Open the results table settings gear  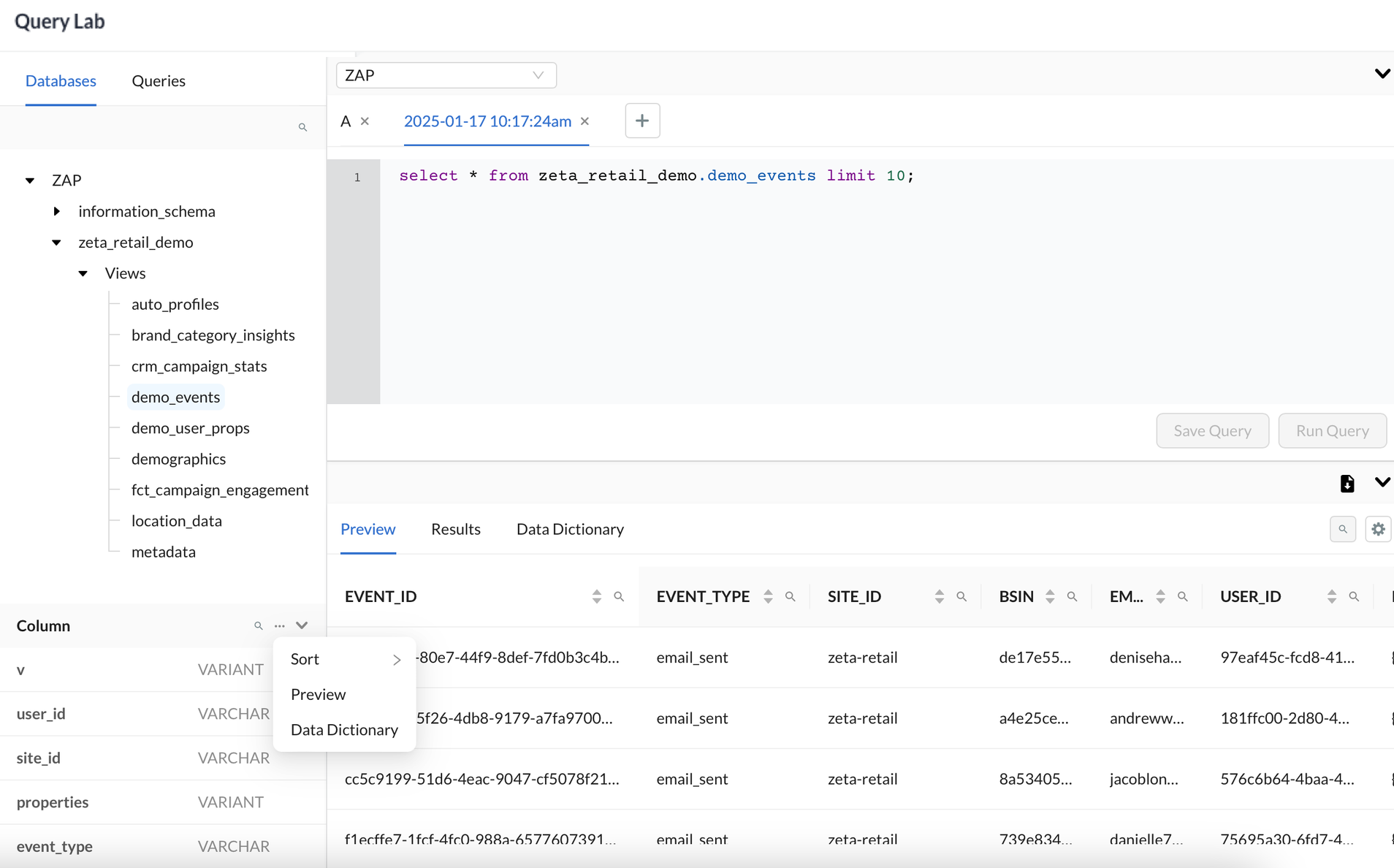click(1378, 529)
